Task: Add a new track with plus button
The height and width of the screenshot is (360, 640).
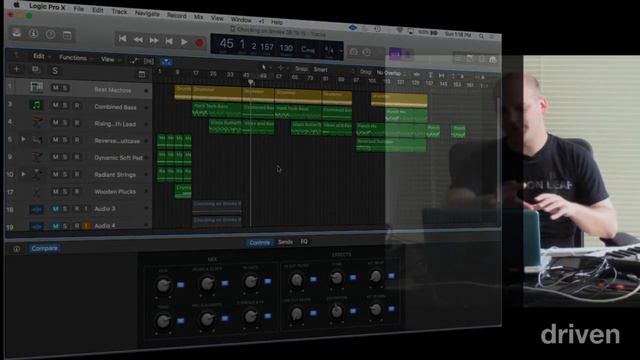Action: click(x=16, y=69)
